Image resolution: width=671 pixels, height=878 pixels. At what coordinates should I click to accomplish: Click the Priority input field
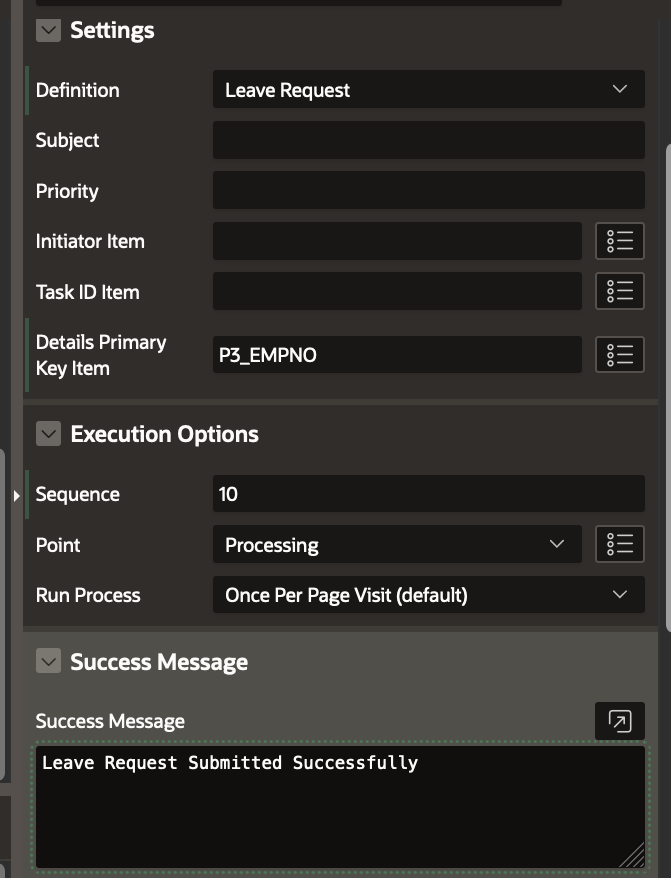click(x=428, y=190)
